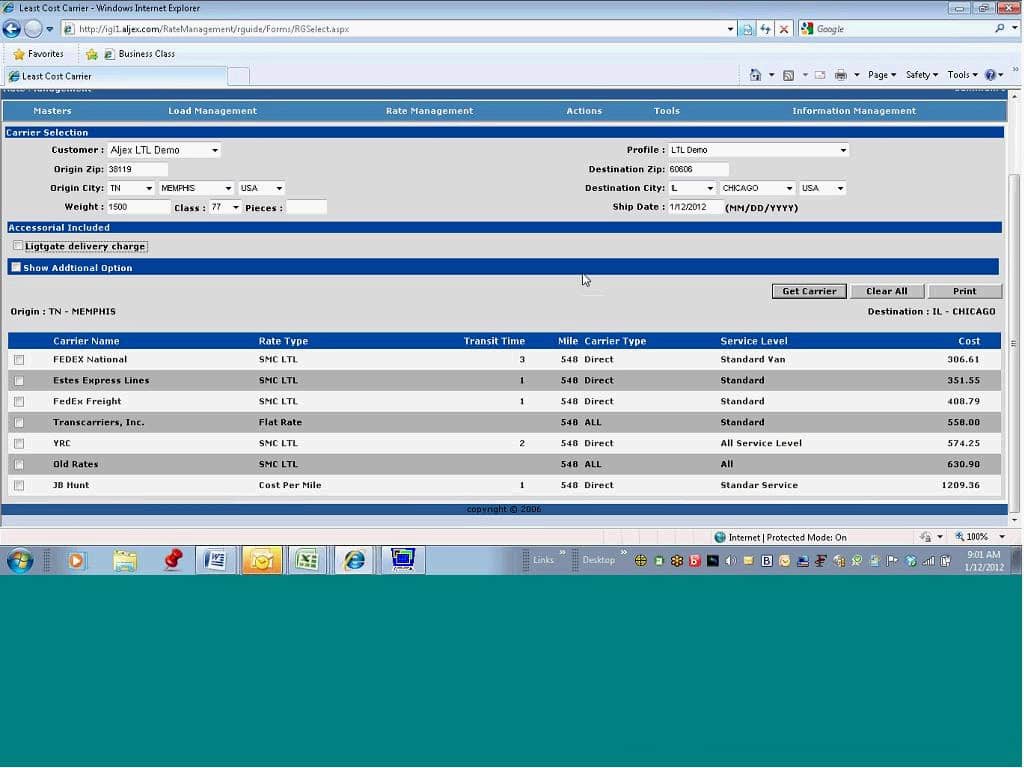
Task: Open Favorites star button
Action: [39, 54]
